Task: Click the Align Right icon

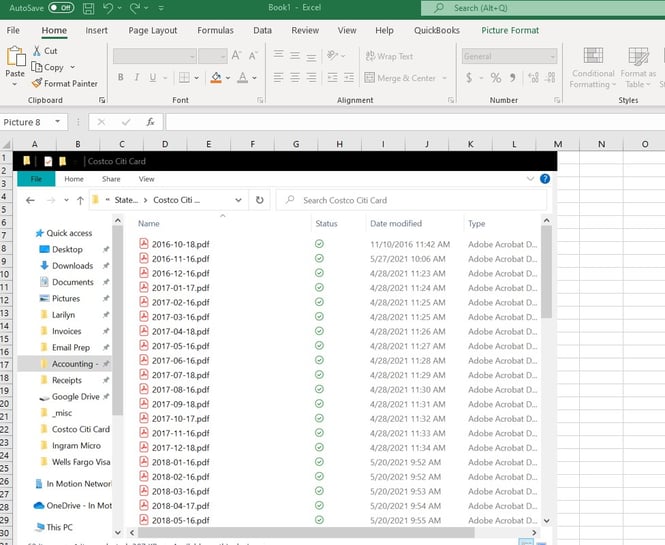Action: (x=311, y=78)
